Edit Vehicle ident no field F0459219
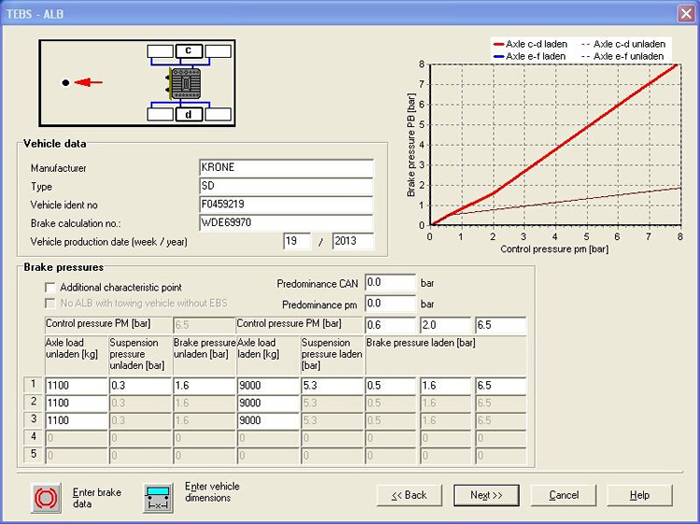This screenshot has width=700, height=524. 286,204
